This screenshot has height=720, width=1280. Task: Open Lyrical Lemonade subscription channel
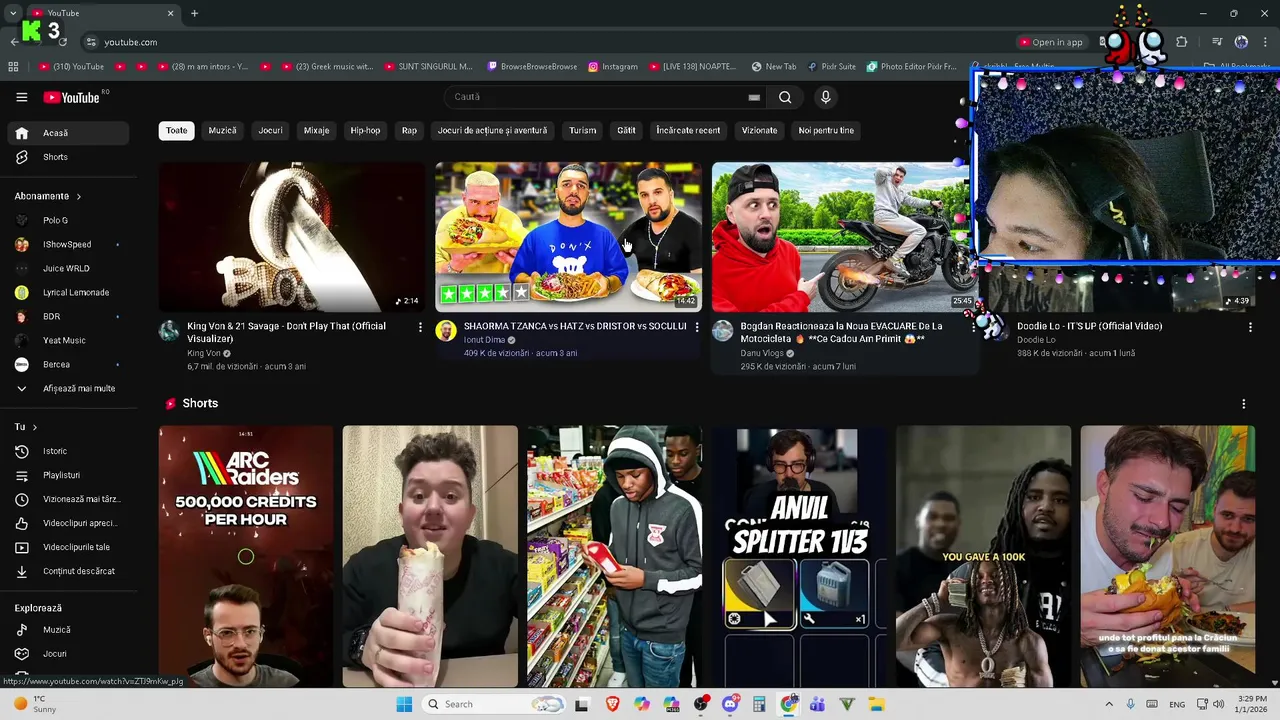tap(68, 292)
